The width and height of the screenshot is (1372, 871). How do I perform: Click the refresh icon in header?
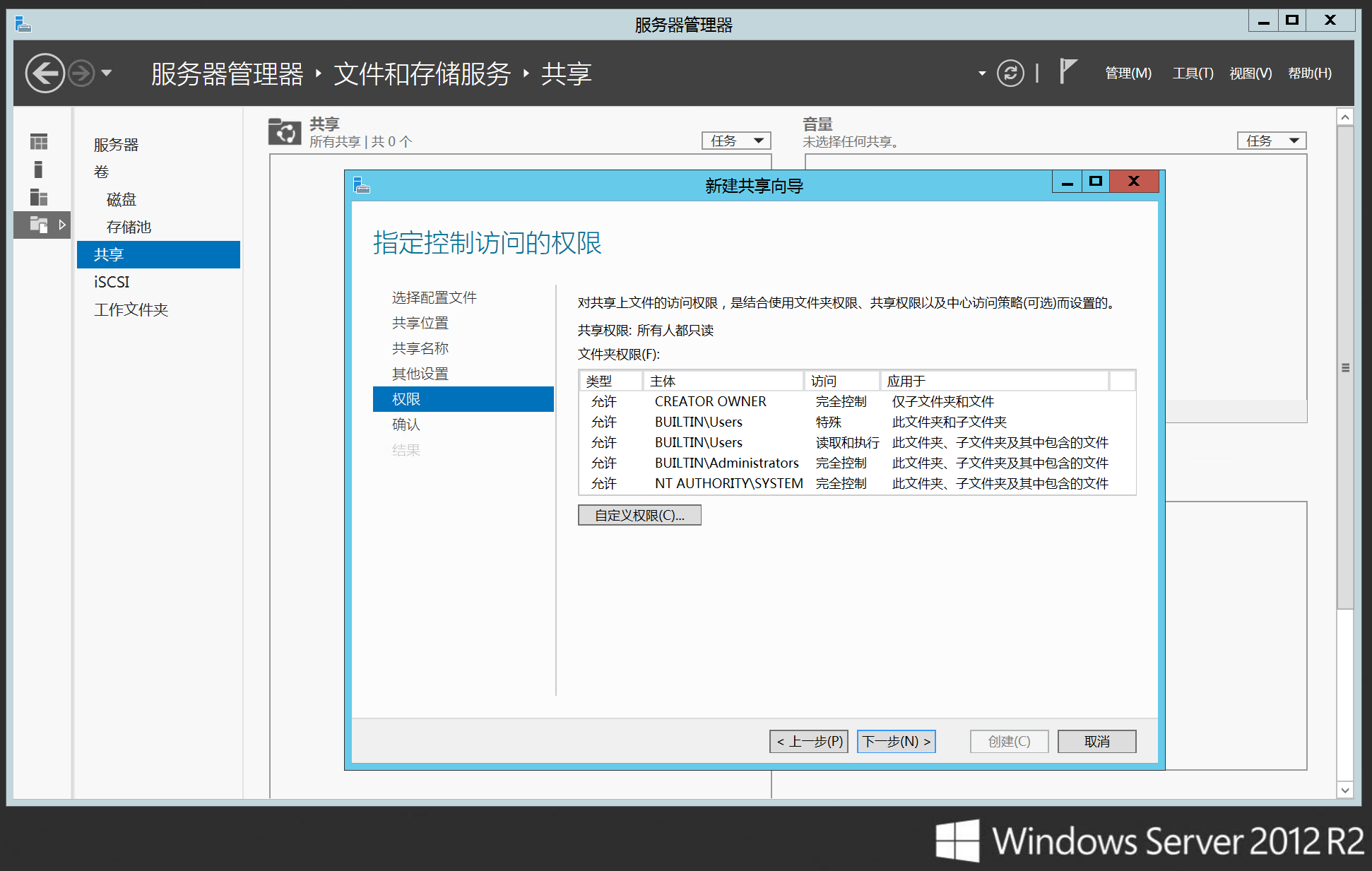[x=1010, y=73]
